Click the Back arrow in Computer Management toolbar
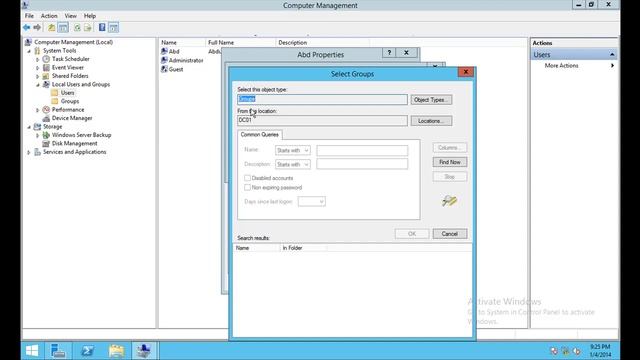Screen dimensions: 640x360 (27, 27)
